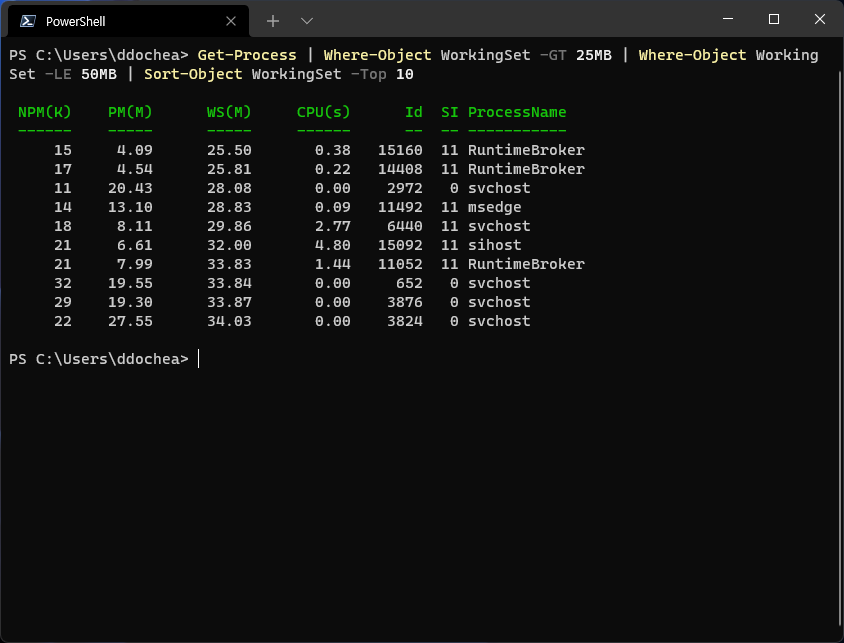Viewport: 844px width, 643px height.
Task: Click PM value 20.43
Action: [130, 188]
